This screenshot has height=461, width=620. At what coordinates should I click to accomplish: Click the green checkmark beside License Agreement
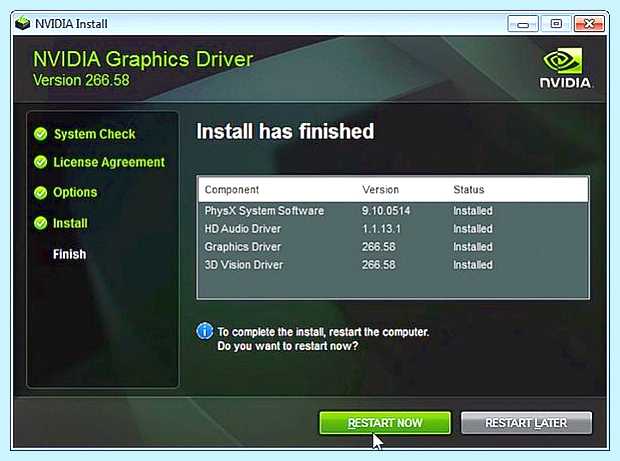[x=40, y=162]
